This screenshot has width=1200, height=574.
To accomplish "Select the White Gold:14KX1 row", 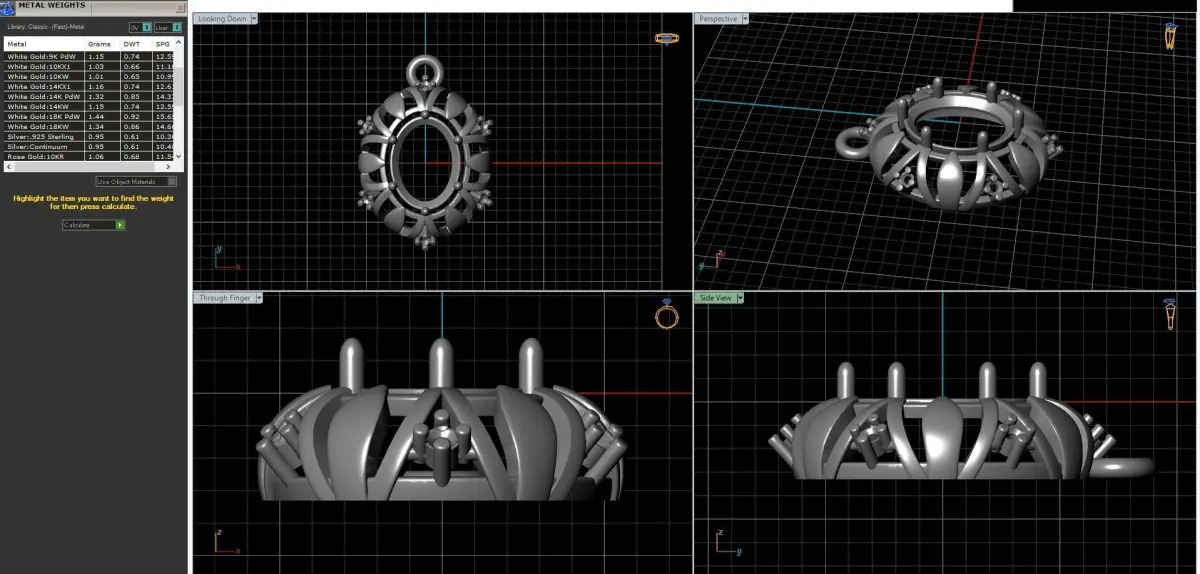I will 90,87.
